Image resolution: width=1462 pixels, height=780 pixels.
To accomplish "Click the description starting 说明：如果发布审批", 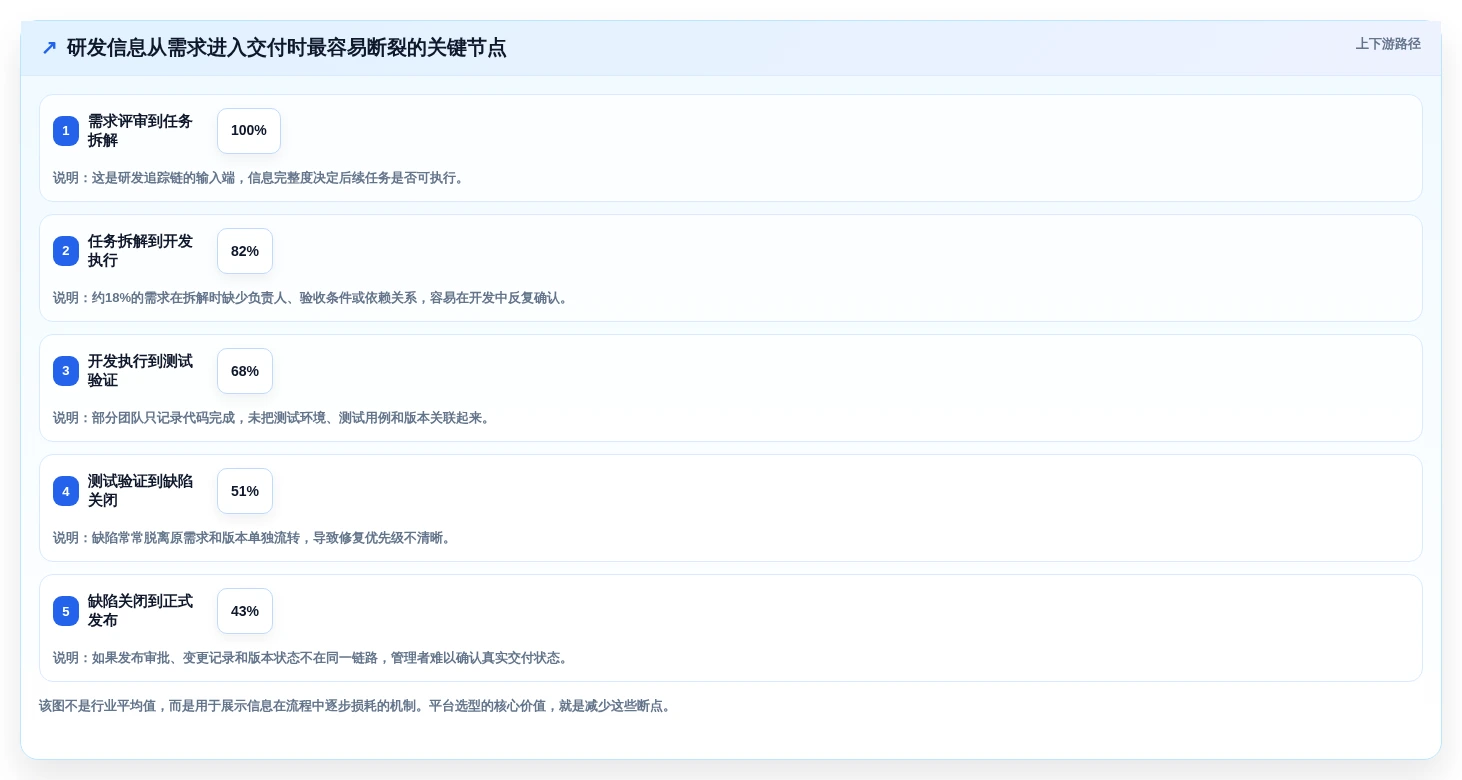I will pyautogui.click(x=312, y=658).
